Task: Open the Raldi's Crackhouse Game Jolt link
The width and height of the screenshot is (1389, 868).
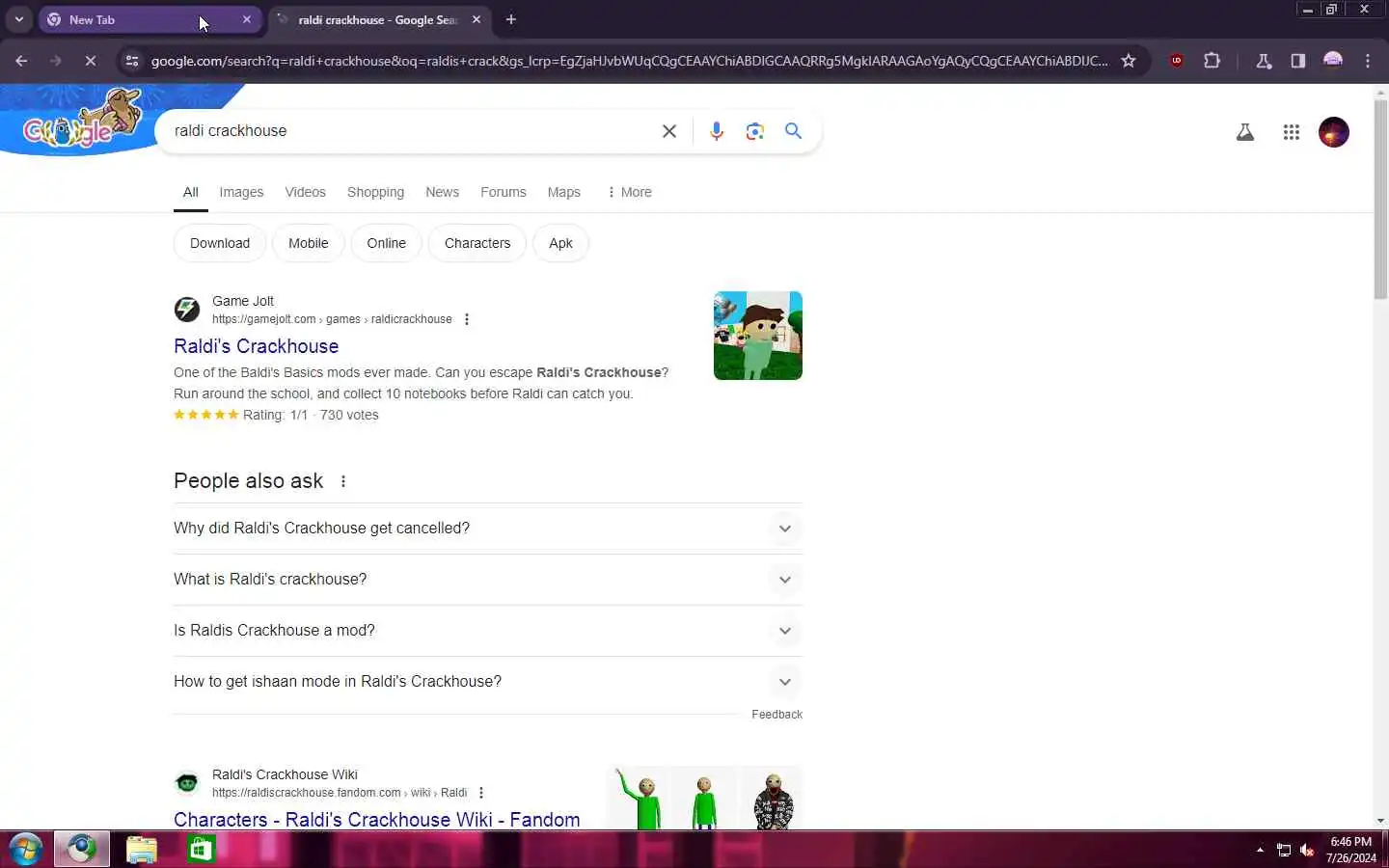Action: pyautogui.click(x=257, y=346)
